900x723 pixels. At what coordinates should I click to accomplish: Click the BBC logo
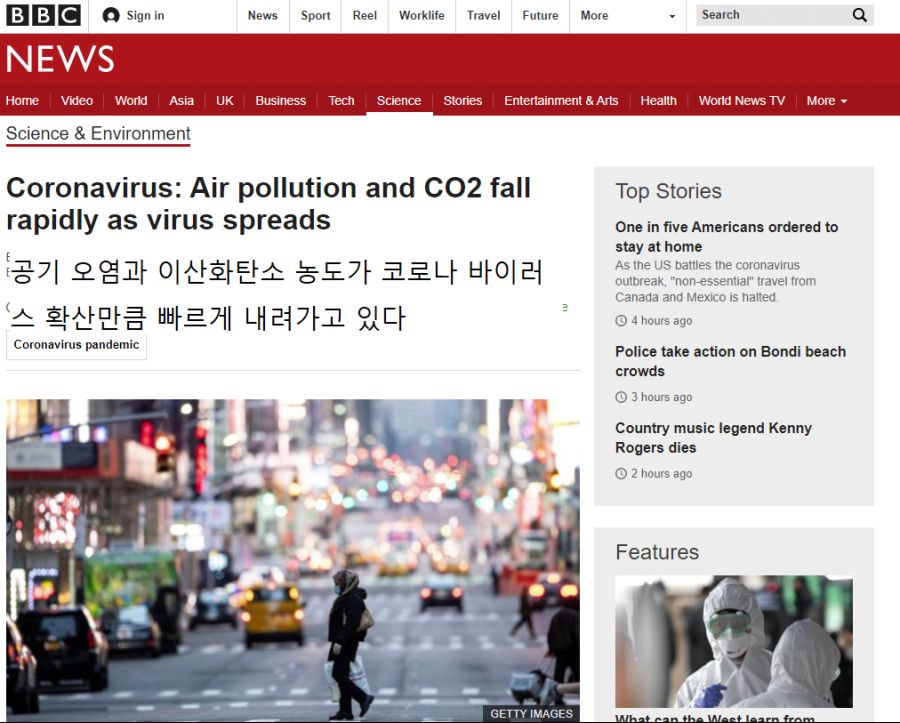point(43,15)
